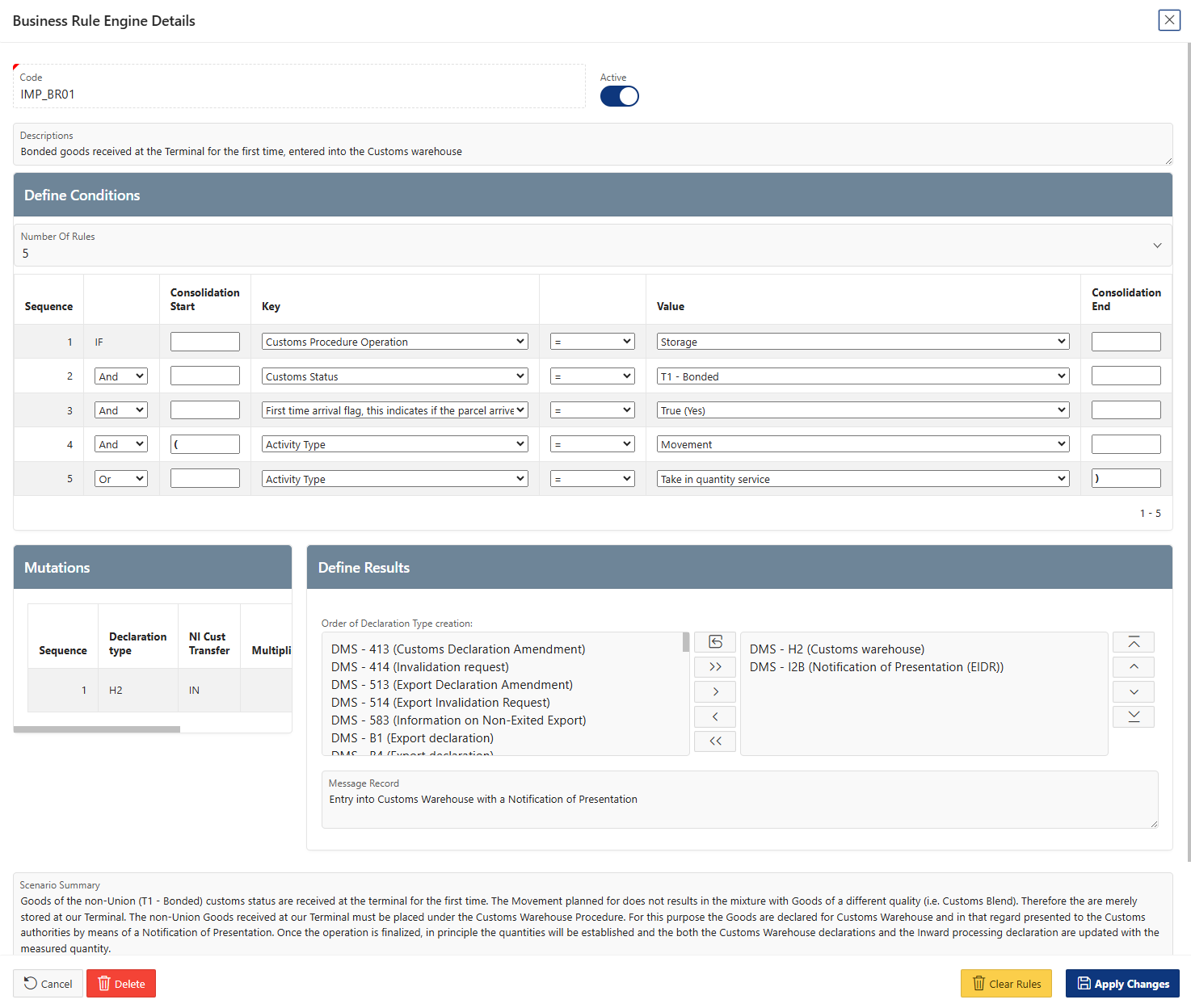The height and width of the screenshot is (1008, 1191).
Task: Open the equals comparator dropdown in row 4
Action: click(592, 444)
